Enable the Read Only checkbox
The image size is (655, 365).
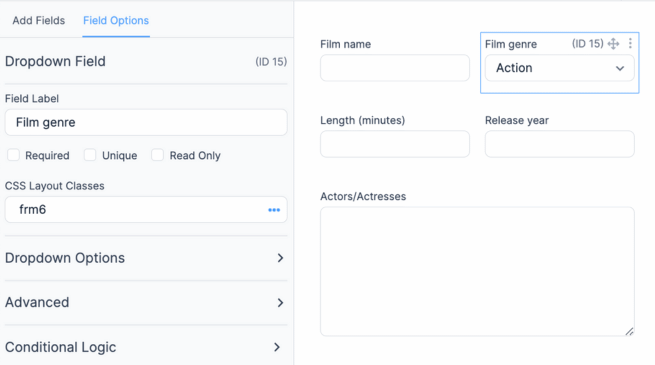tap(157, 155)
